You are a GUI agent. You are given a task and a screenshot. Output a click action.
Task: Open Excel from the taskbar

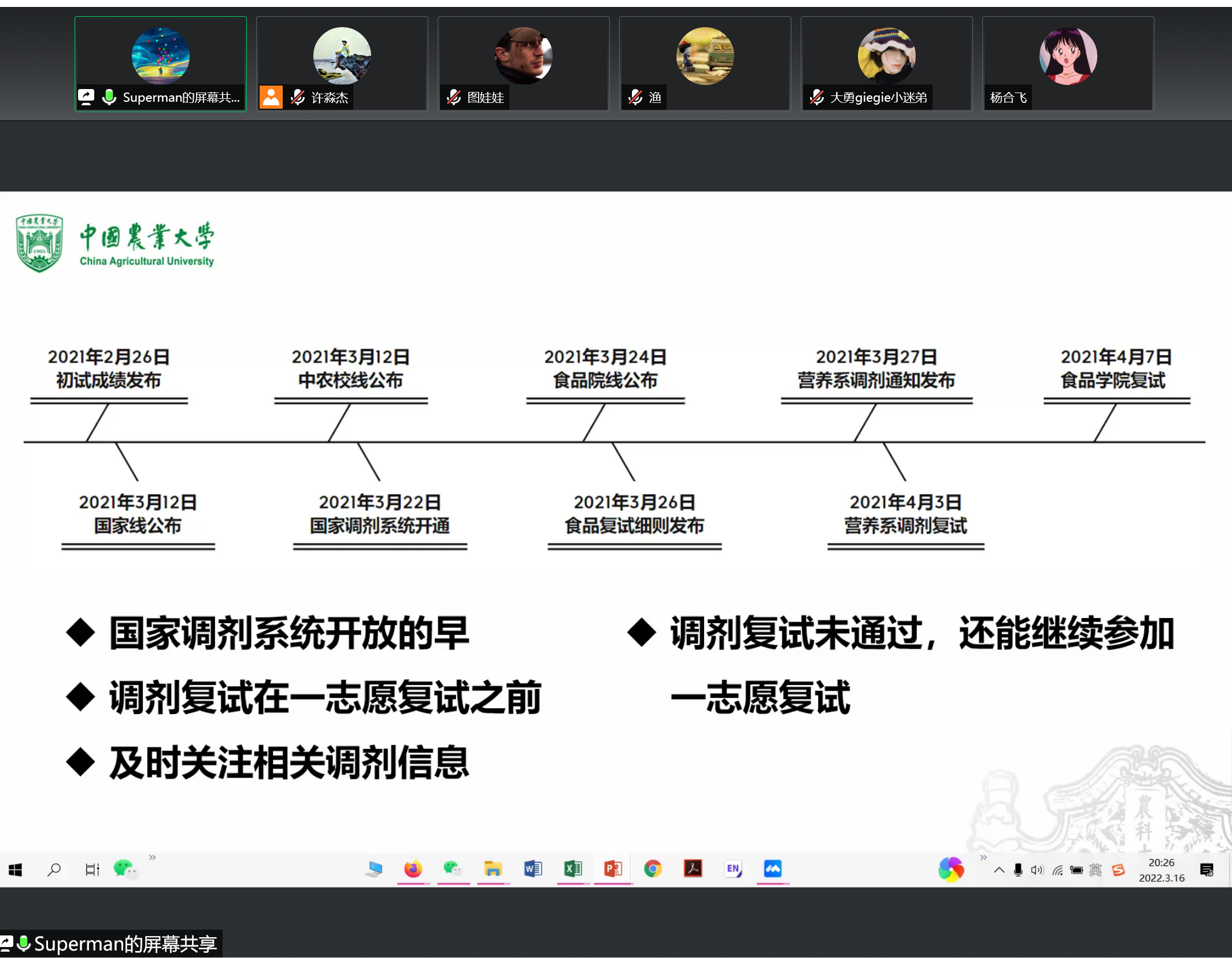[x=572, y=869]
